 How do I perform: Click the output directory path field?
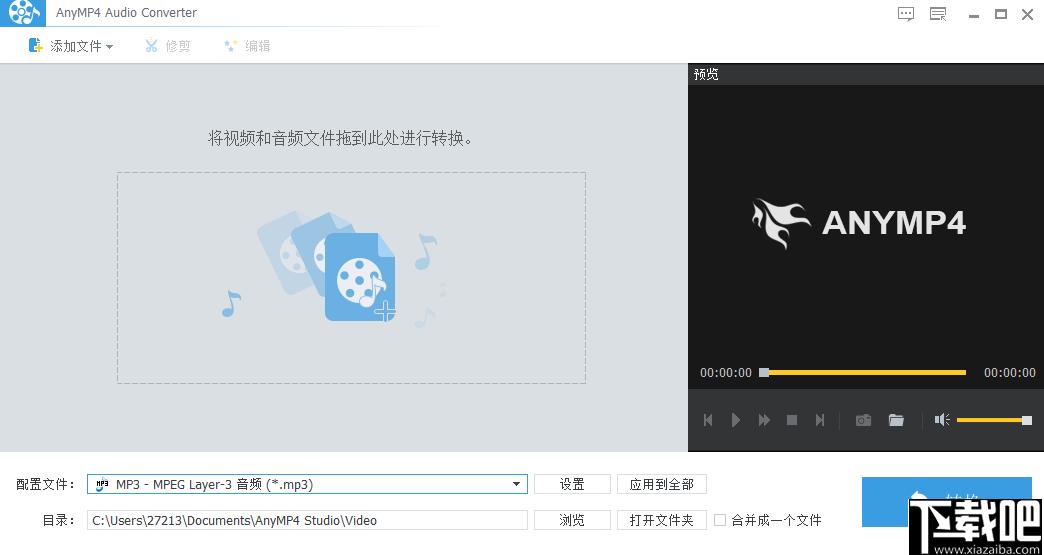pos(307,520)
